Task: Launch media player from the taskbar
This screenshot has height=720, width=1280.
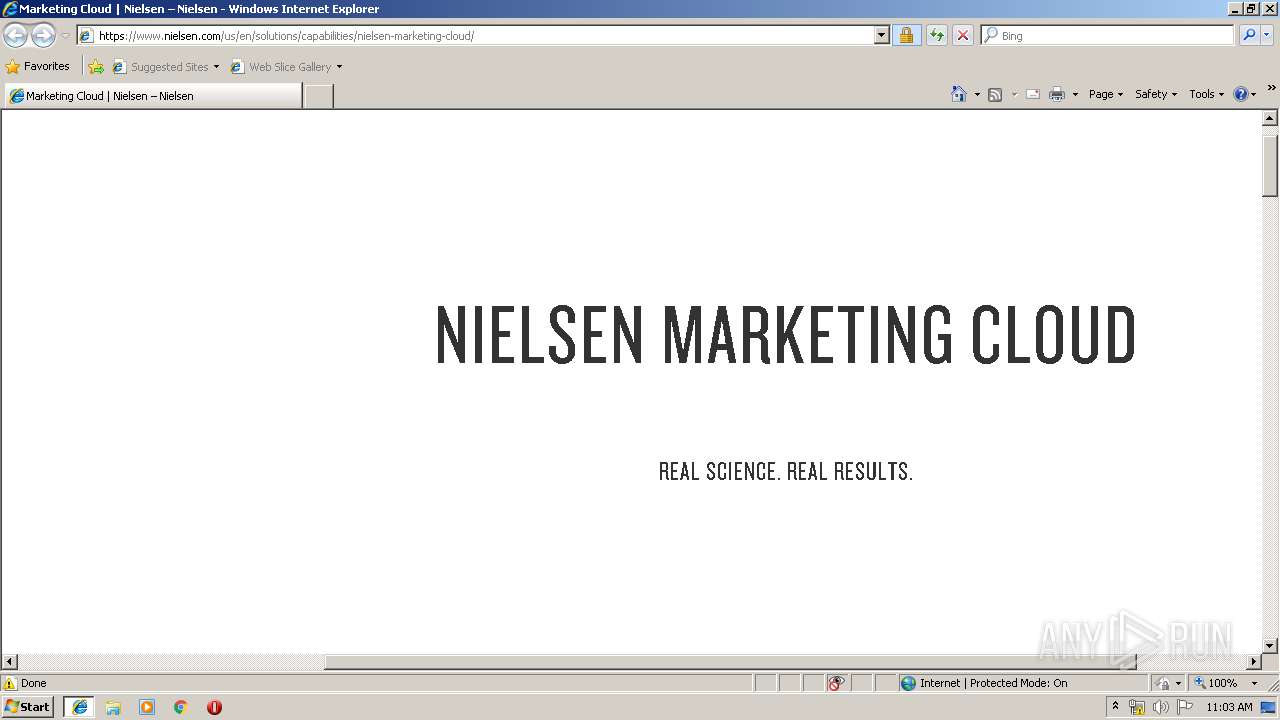Action: [147, 707]
